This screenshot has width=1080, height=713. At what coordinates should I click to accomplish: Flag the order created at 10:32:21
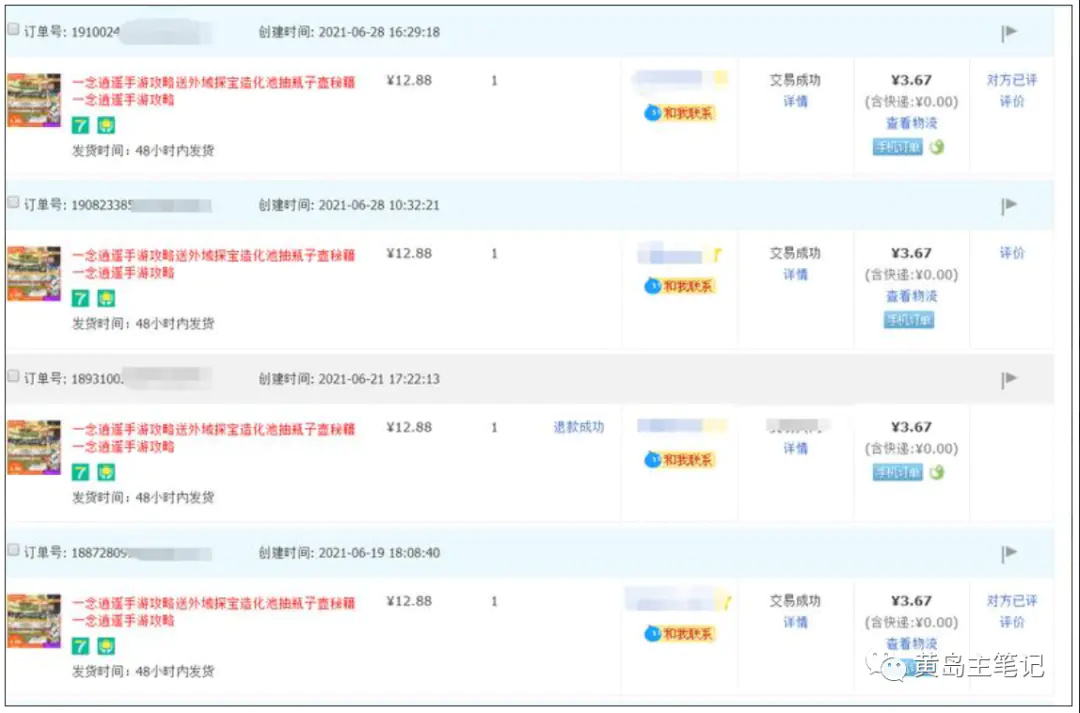pyautogui.click(x=1010, y=205)
